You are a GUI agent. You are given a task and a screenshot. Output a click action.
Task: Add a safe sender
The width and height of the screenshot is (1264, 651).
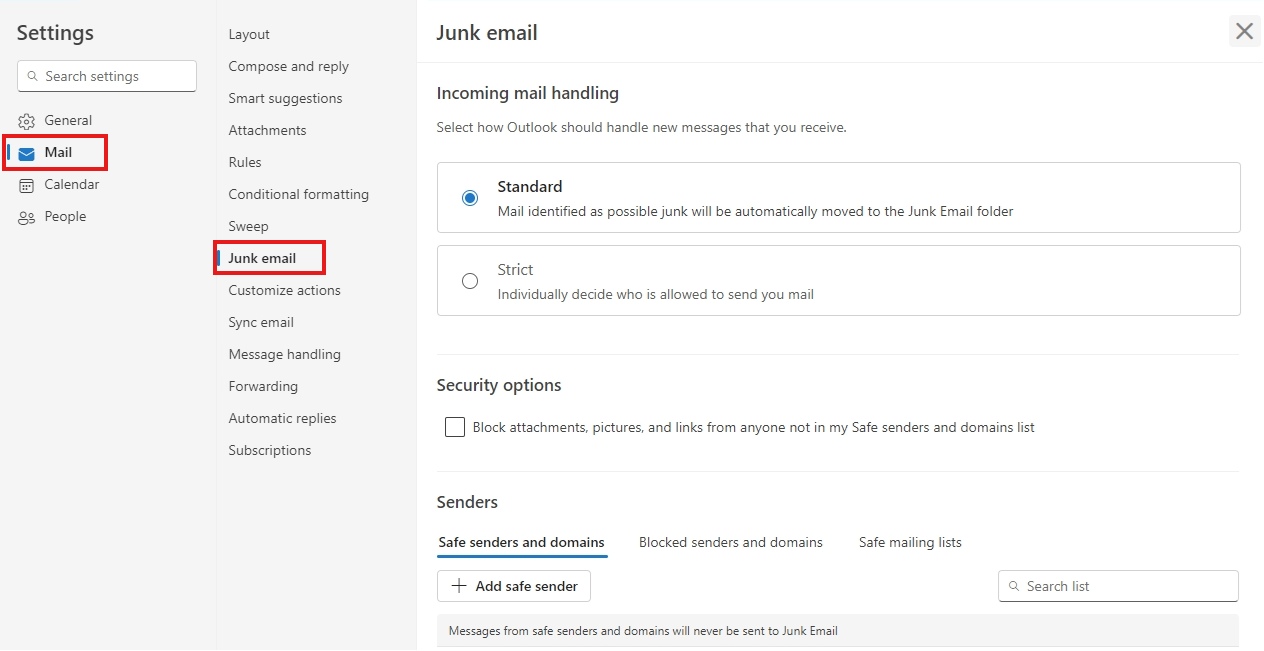514,586
